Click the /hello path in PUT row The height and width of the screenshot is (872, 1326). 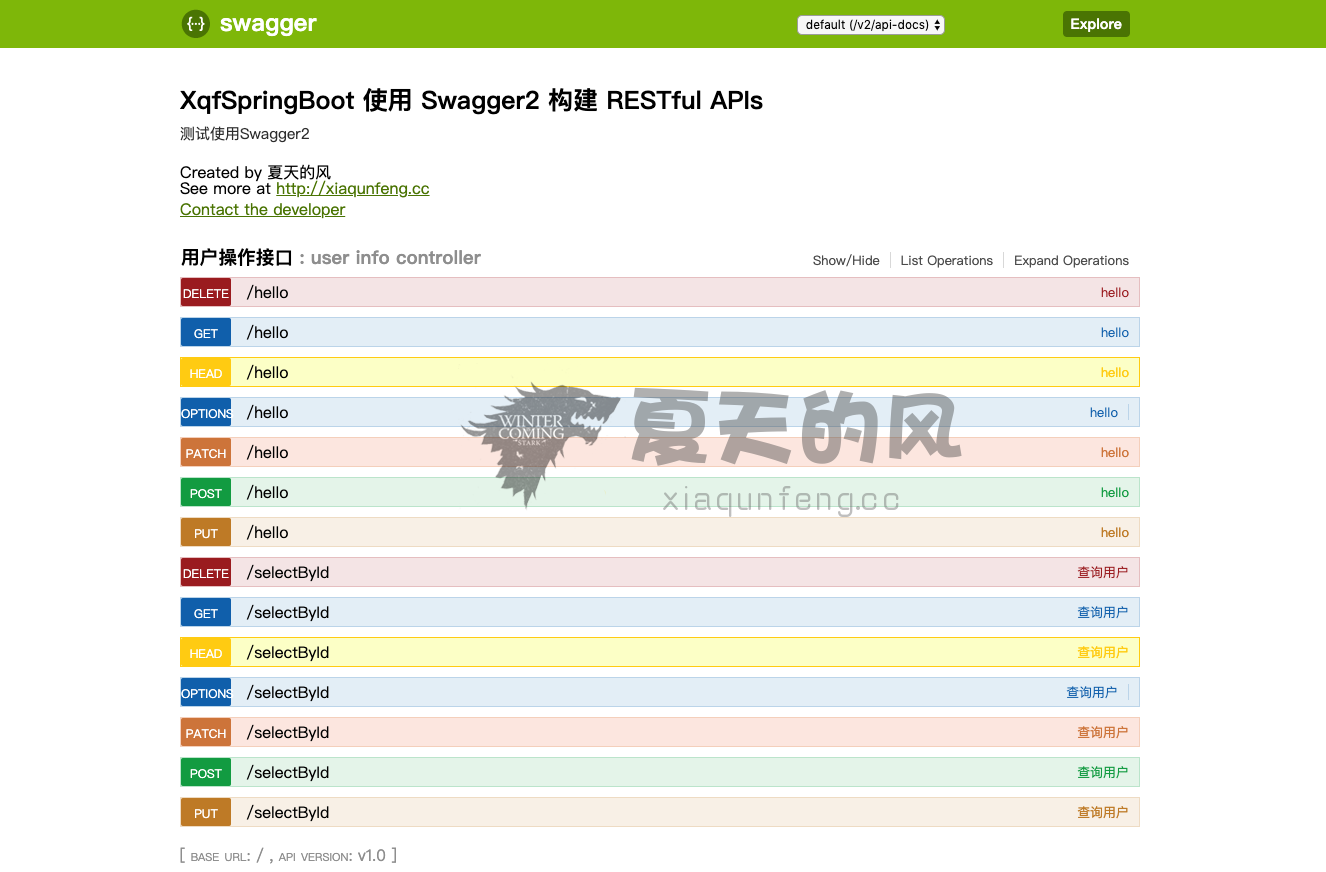(x=268, y=532)
